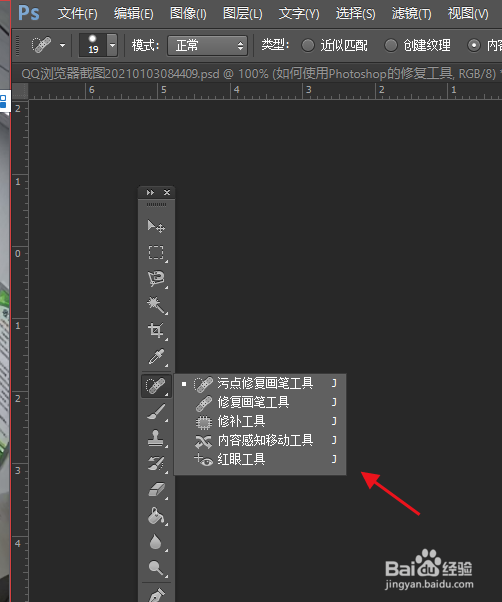The height and width of the screenshot is (602, 502).
Task: Open the 图层(L) menu
Action: 243,14
